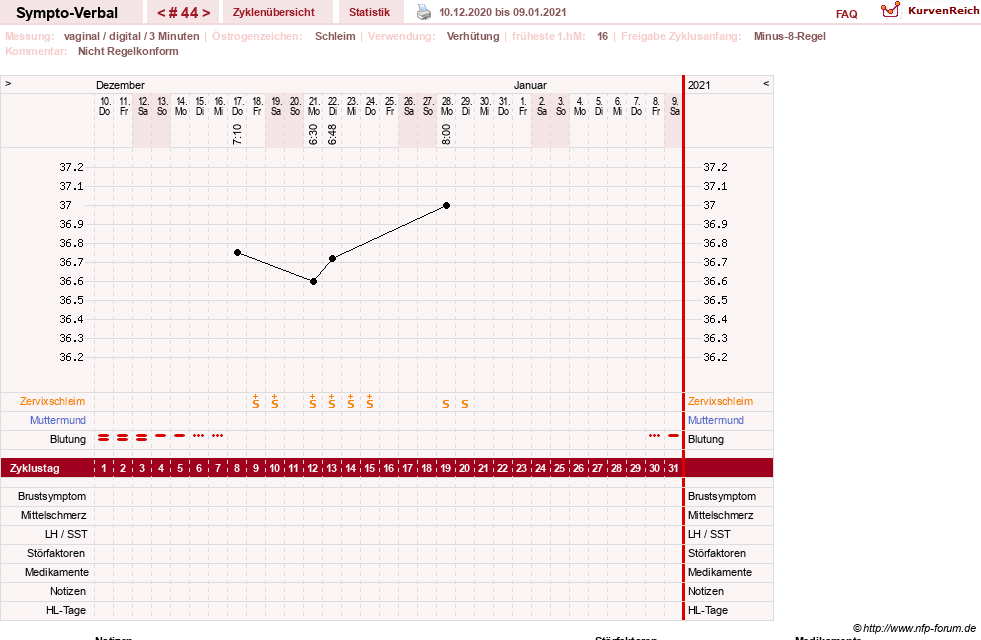Open the KurvenReich logo link

pos(930,11)
